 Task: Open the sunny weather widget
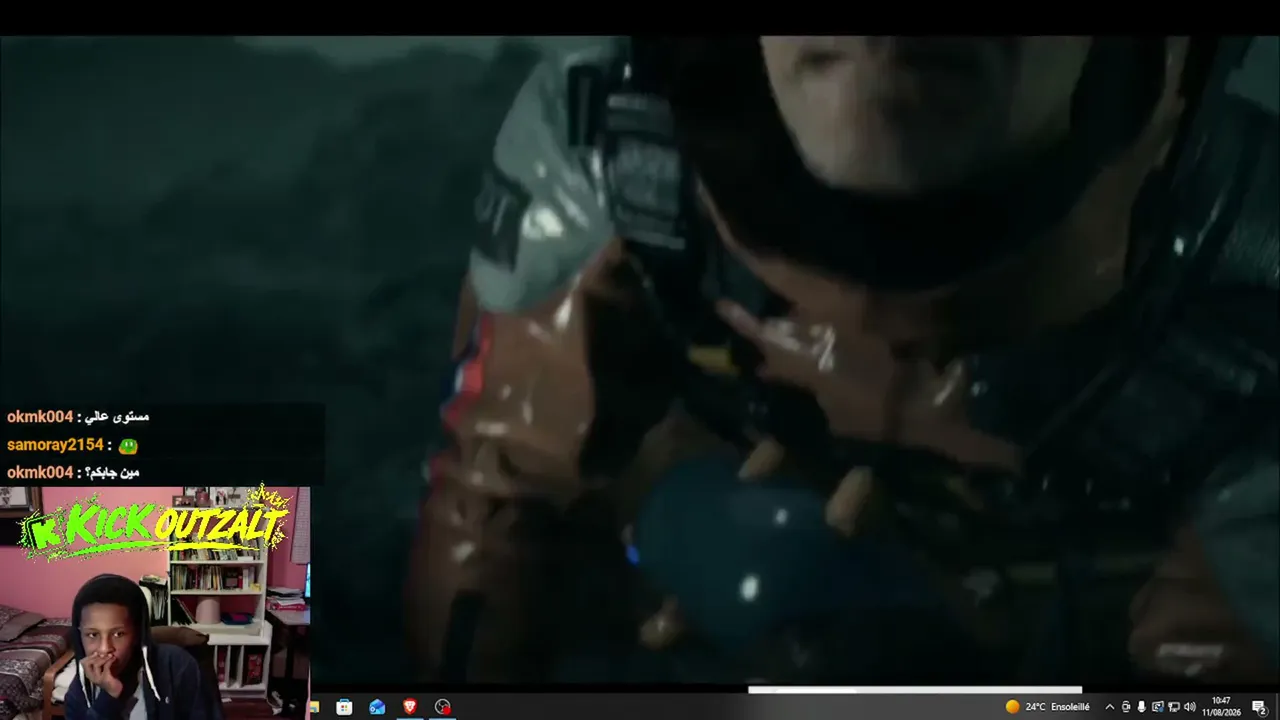pos(1048,707)
